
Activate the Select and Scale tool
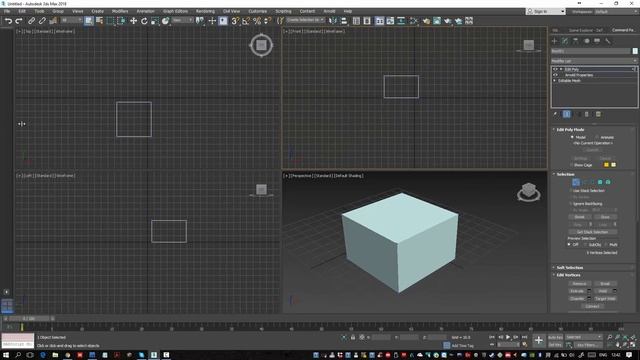155,21
